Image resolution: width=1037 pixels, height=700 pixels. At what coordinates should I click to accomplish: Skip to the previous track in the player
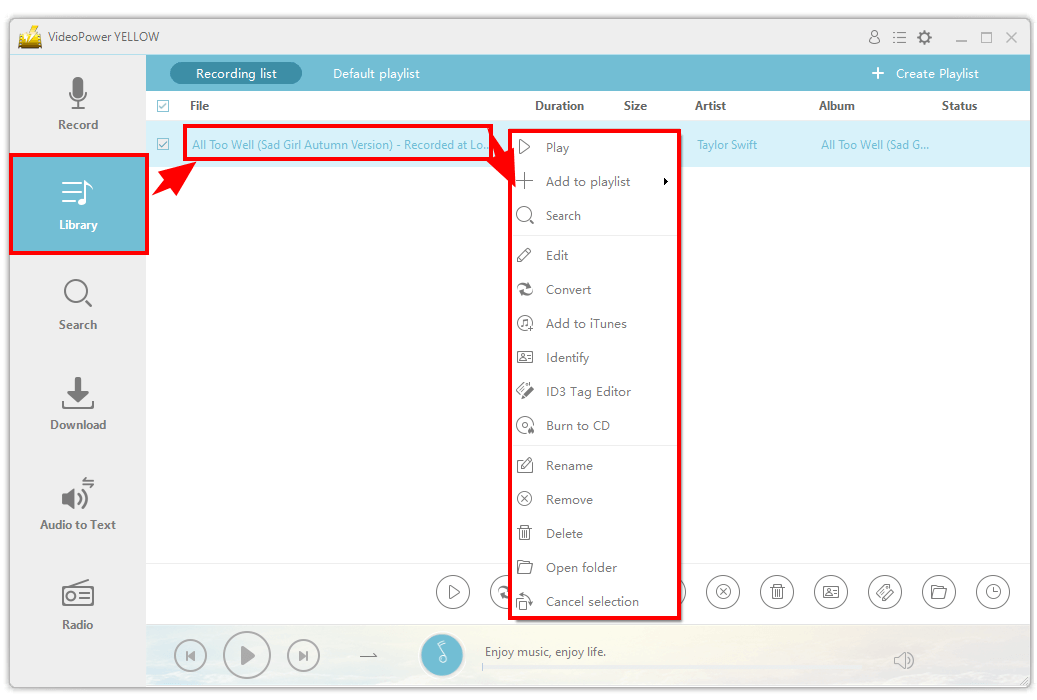click(x=190, y=656)
